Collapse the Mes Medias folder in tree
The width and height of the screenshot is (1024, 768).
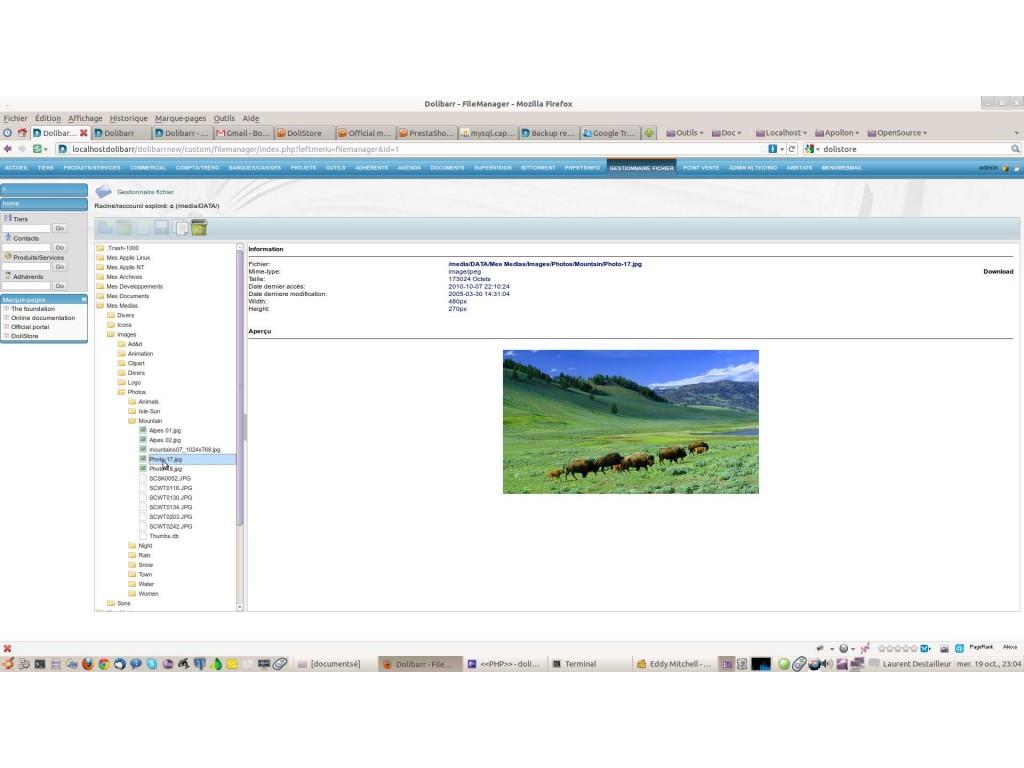pyautogui.click(x=101, y=305)
